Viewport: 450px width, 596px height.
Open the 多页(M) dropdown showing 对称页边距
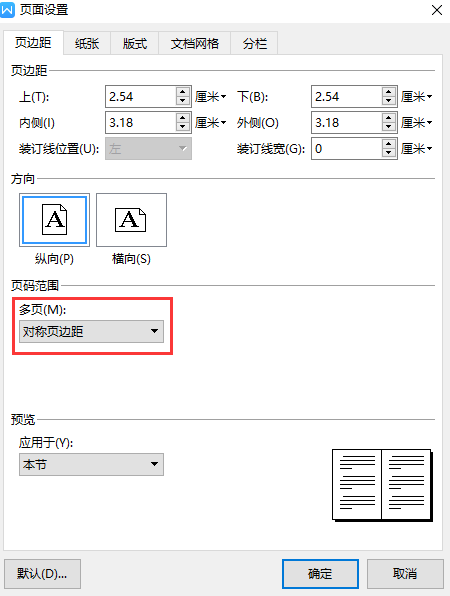[91, 331]
